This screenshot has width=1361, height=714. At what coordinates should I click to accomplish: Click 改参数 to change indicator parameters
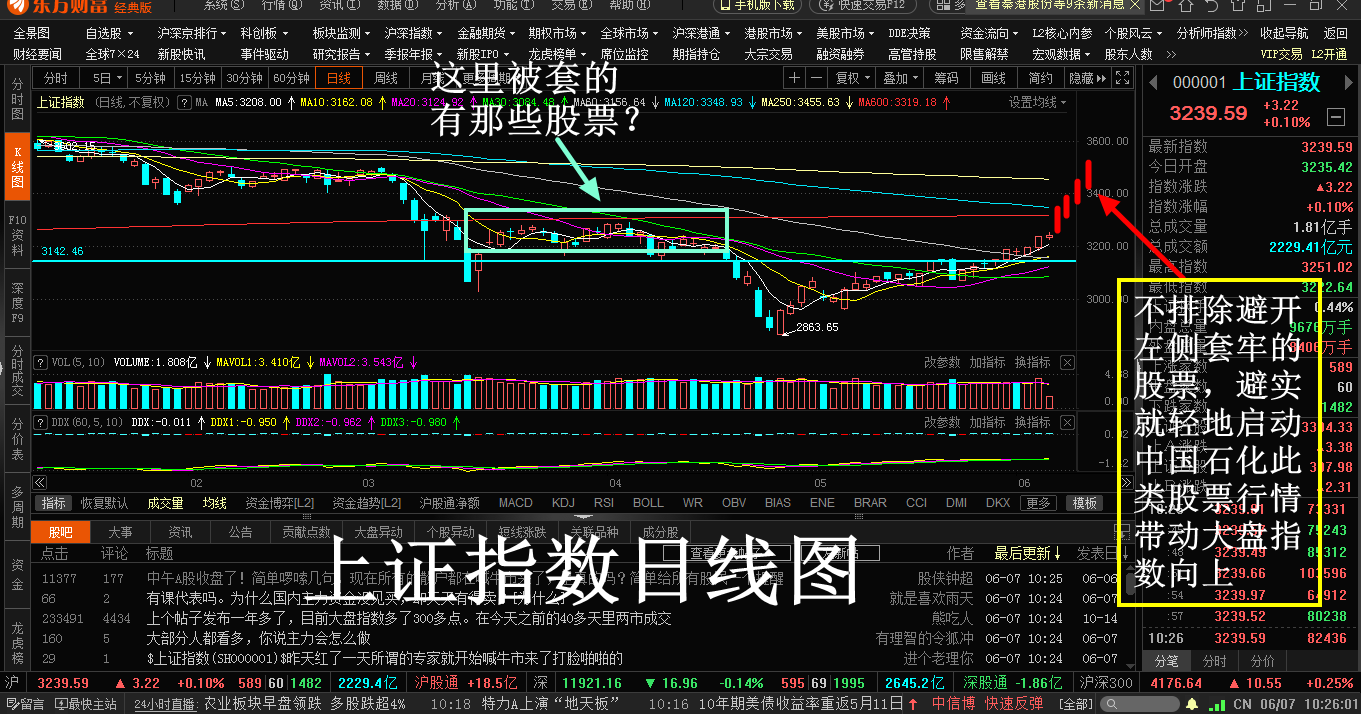[941, 363]
